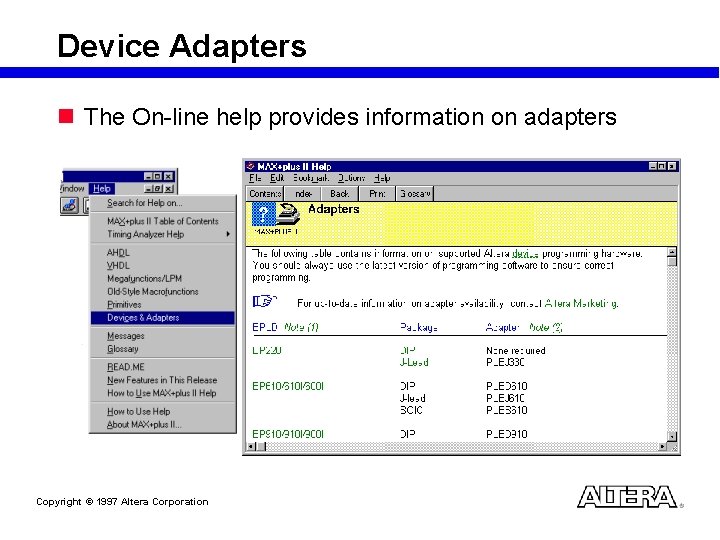
Task: Expand Timing Analyzer Help submenu arrow
Action: [228, 234]
